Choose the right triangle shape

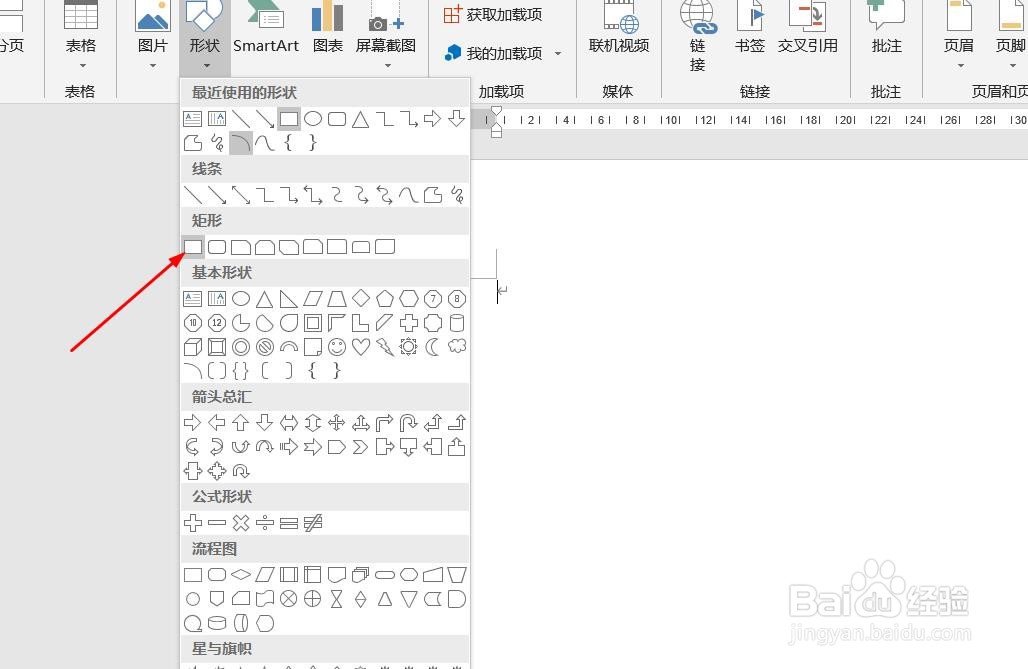[288, 299]
